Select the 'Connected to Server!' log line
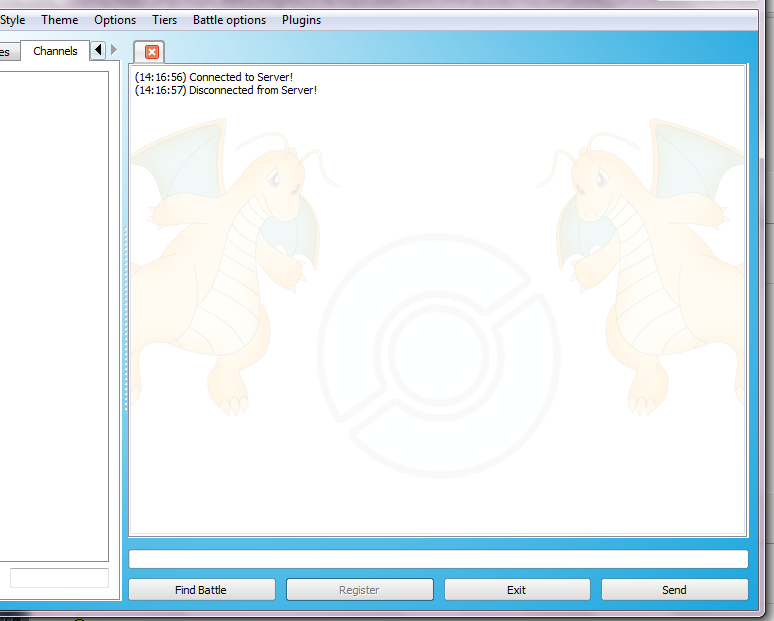 [214, 77]
